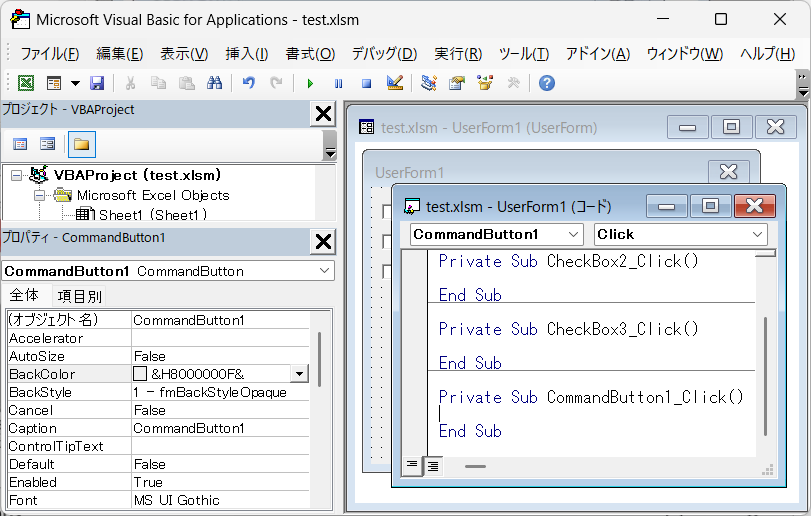Screen dimensions: 811x516
Task: Click View Code icon in Project pane
Action: coord(20,144)
